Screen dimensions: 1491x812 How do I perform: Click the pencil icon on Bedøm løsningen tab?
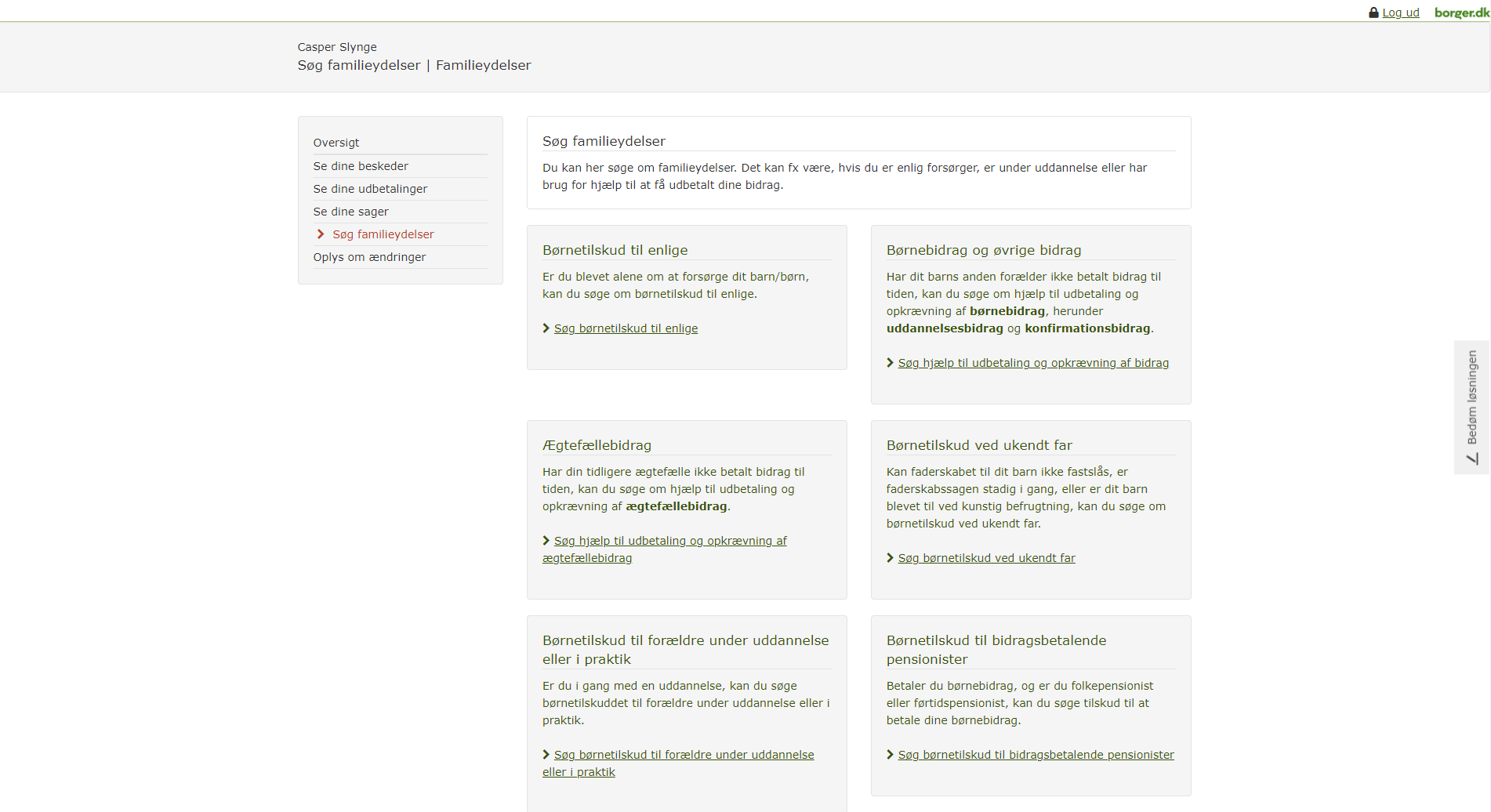[x=1472, y=459]
